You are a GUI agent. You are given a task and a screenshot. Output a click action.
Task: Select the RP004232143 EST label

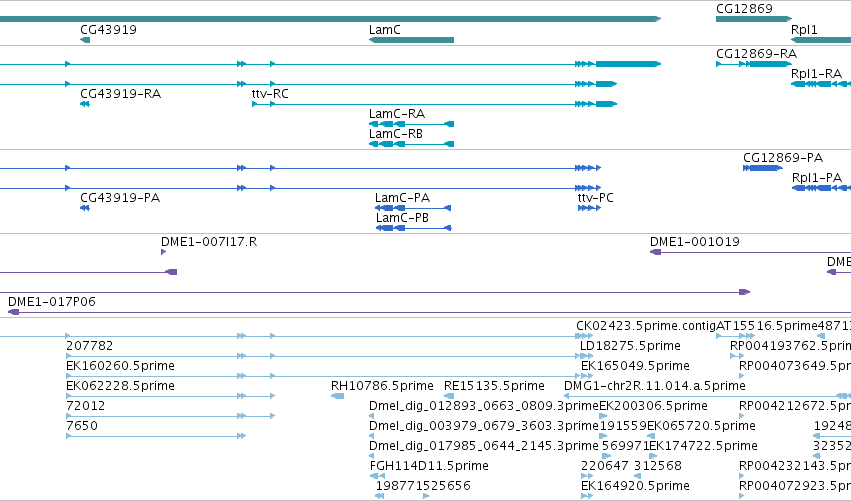tap(795, 466)
